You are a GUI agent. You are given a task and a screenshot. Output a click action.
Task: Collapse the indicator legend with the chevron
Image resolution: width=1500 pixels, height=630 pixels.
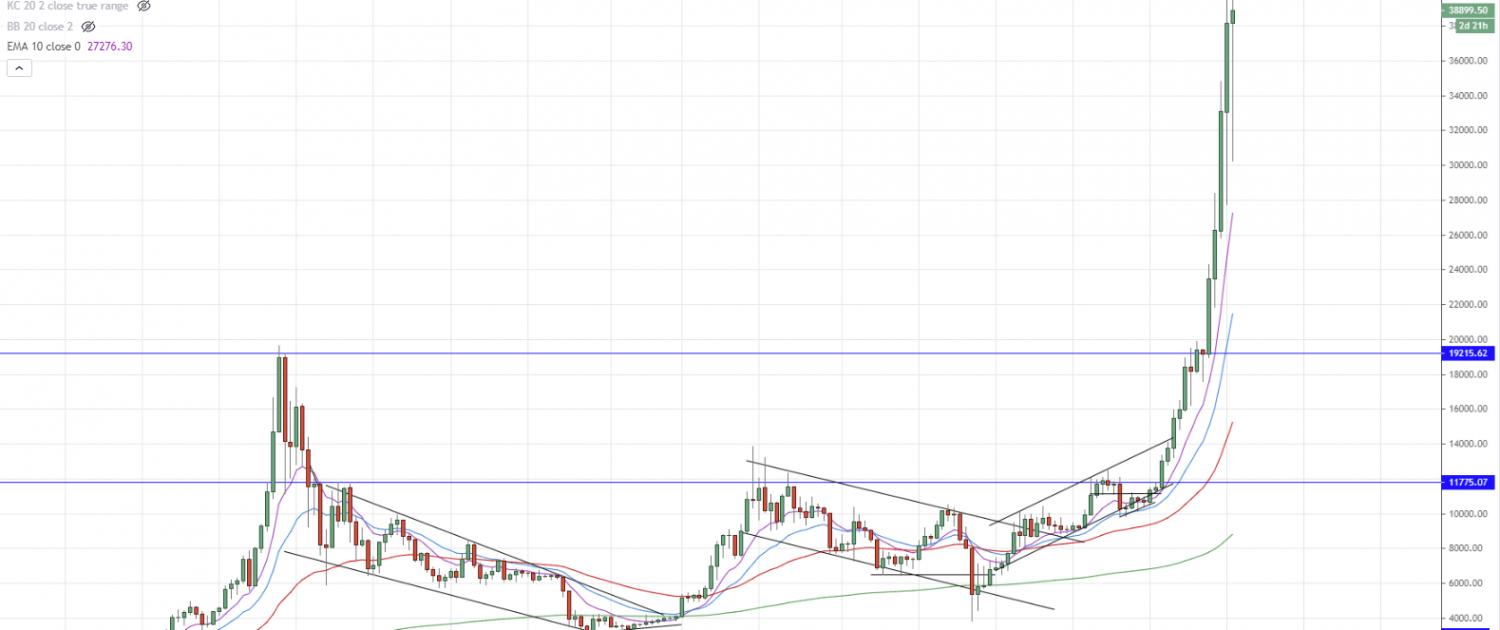19,68
